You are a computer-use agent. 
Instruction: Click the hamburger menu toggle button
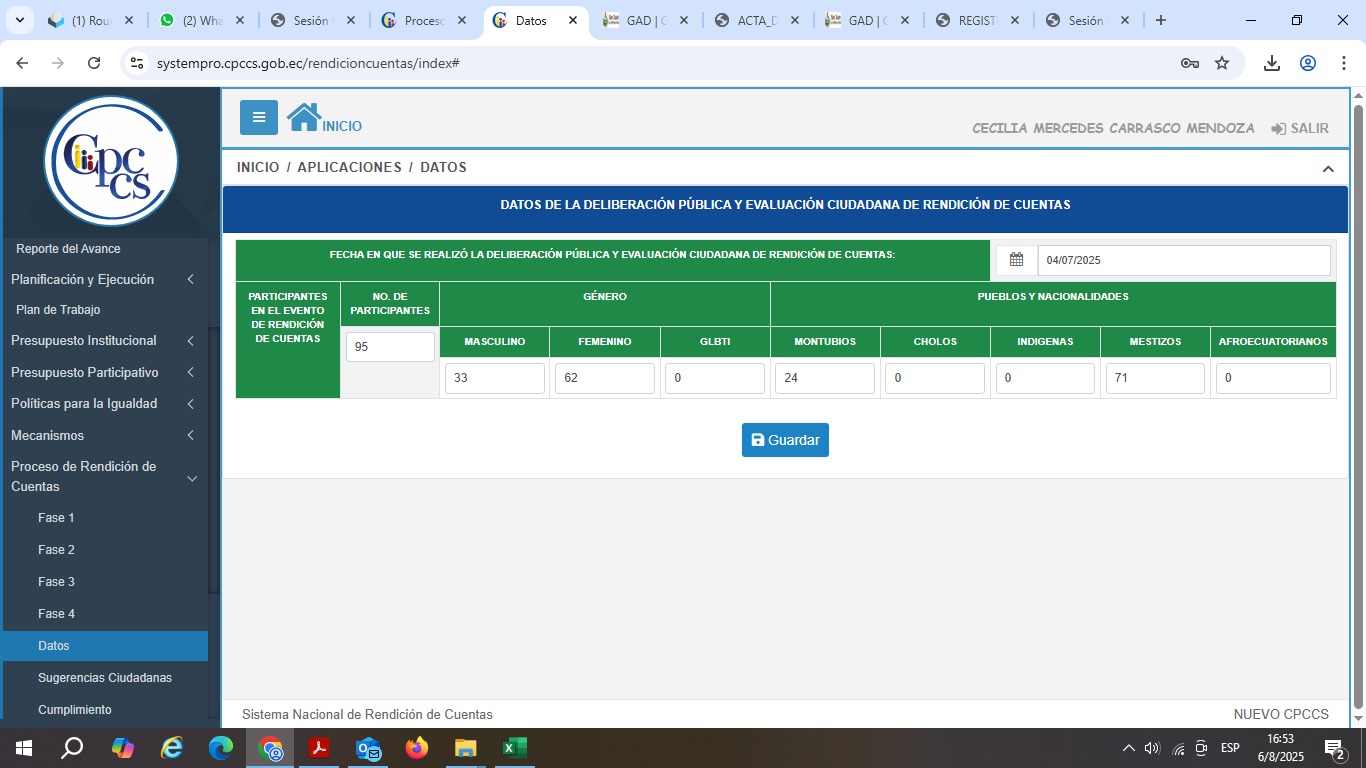coord(258,117)
